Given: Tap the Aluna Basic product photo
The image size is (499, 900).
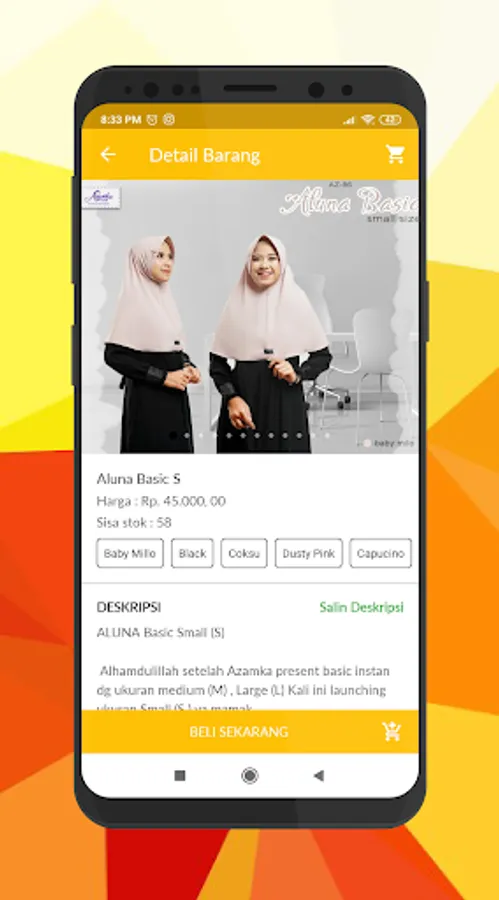Looking at the screenshot, I should coord(250,317).
